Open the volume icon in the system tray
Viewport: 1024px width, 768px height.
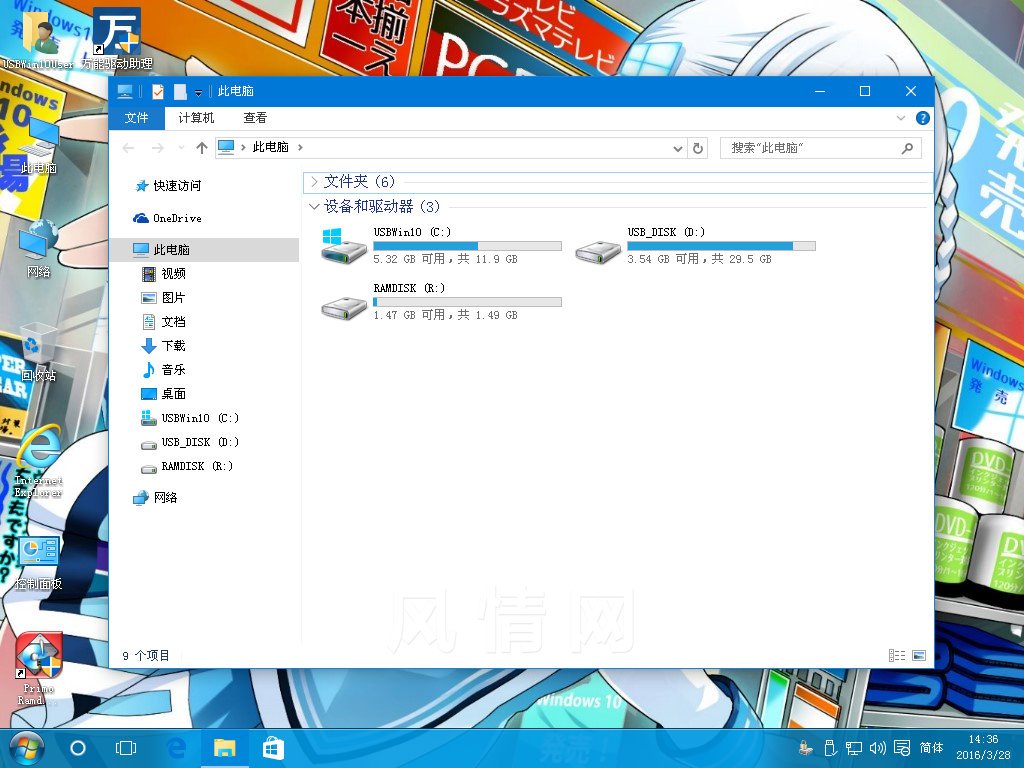pos(877,748)
